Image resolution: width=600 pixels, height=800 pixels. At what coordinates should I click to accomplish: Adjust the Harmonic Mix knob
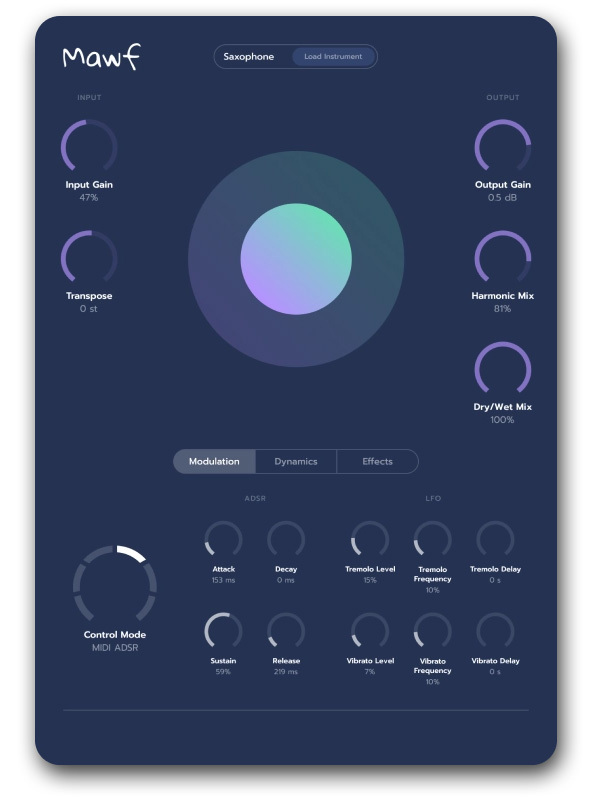tap(502, 257)
